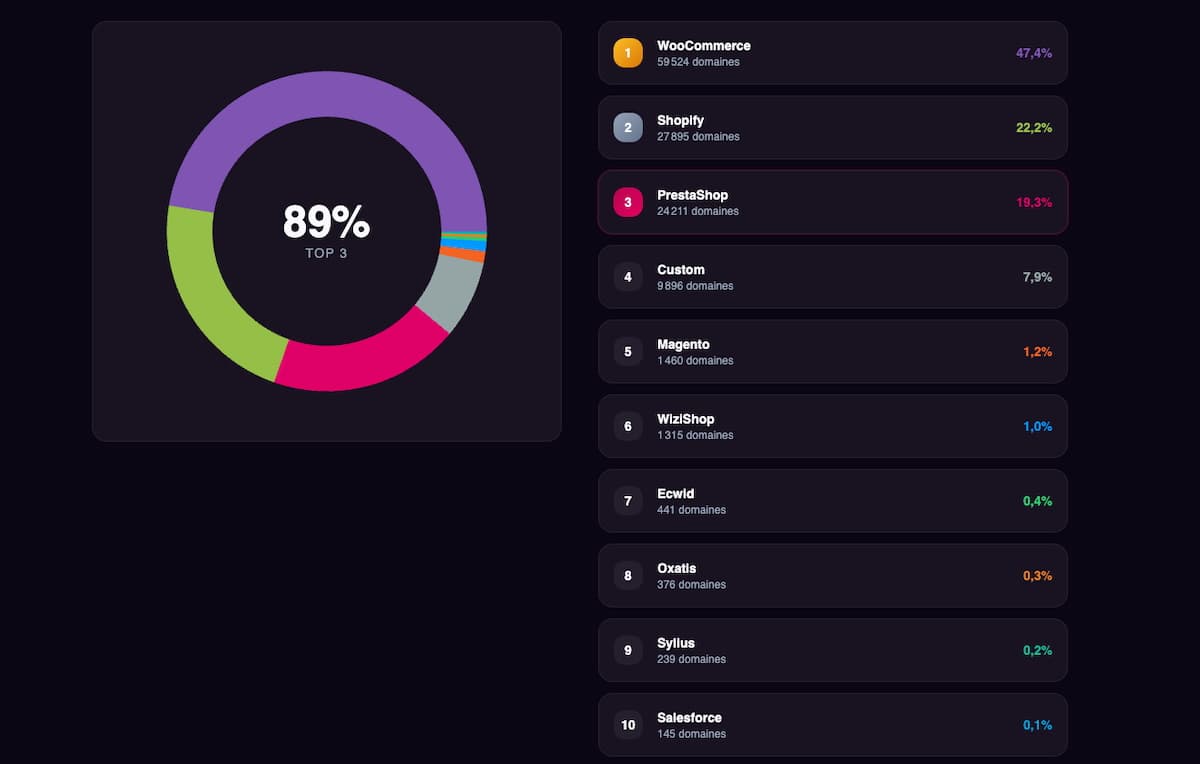Open the Shopify name link
Screen dimensions: 1200x764
click(x=681, y=120)
